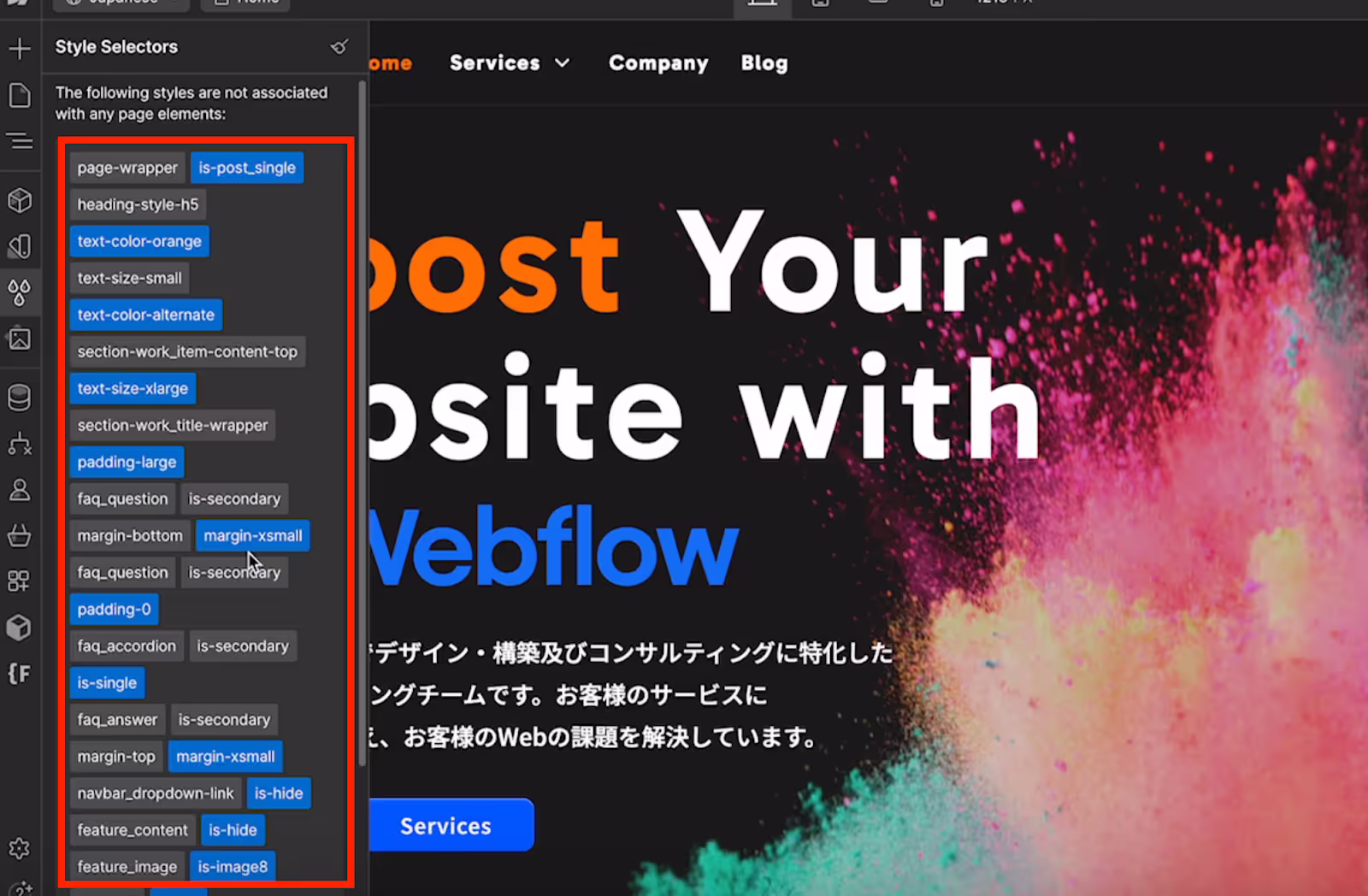The image size is (1368, 896).
Task: Select the text-size-xlarge tag
Action: click(133, 389)
